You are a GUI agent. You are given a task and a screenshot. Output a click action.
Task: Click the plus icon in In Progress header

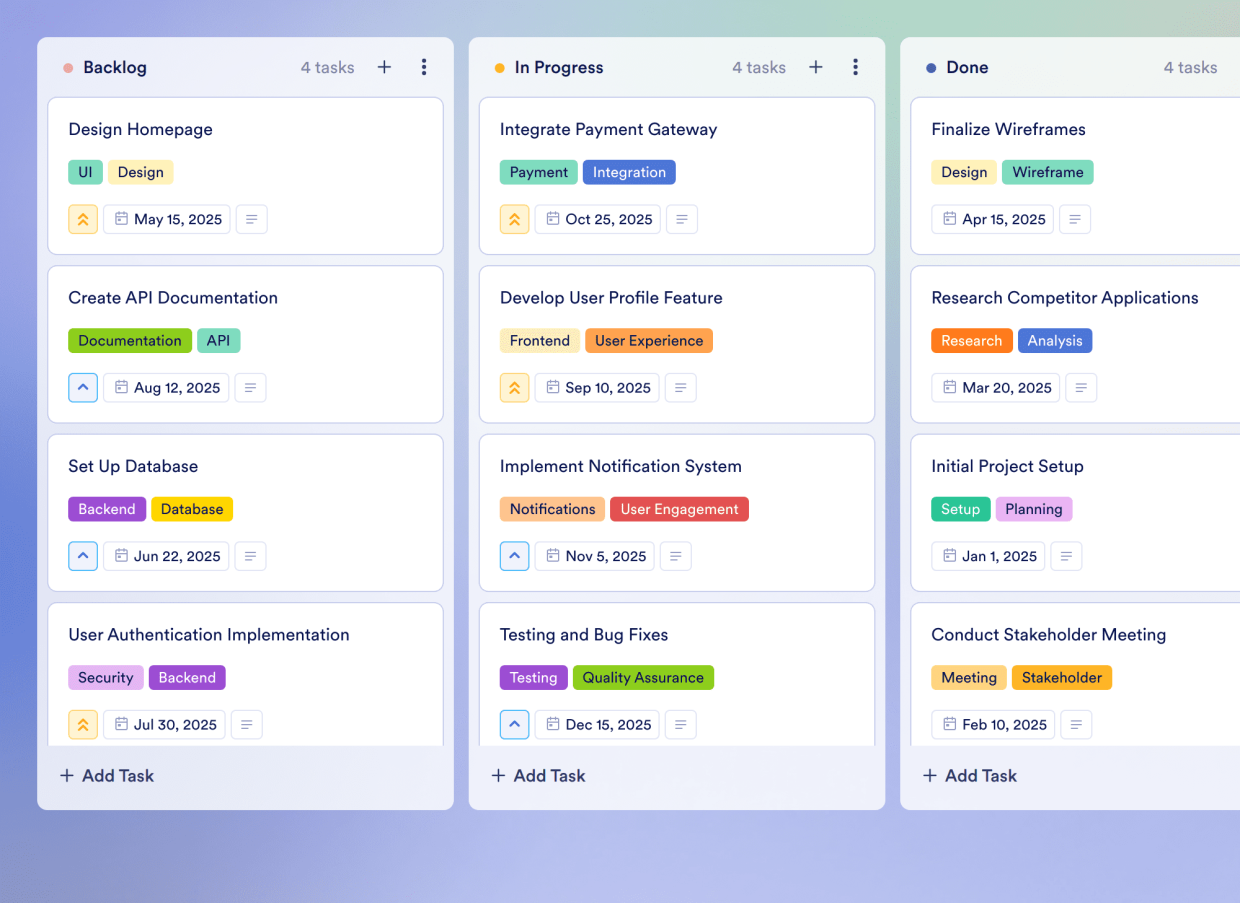tap(816, 67)
